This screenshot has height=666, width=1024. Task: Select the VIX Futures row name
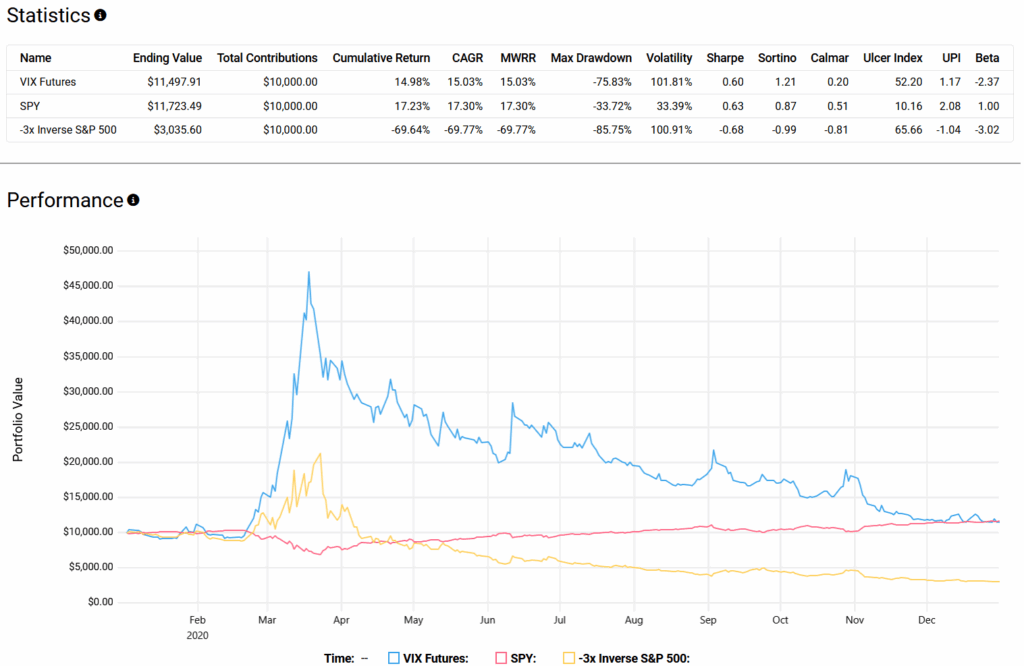[x=47, y=82]
